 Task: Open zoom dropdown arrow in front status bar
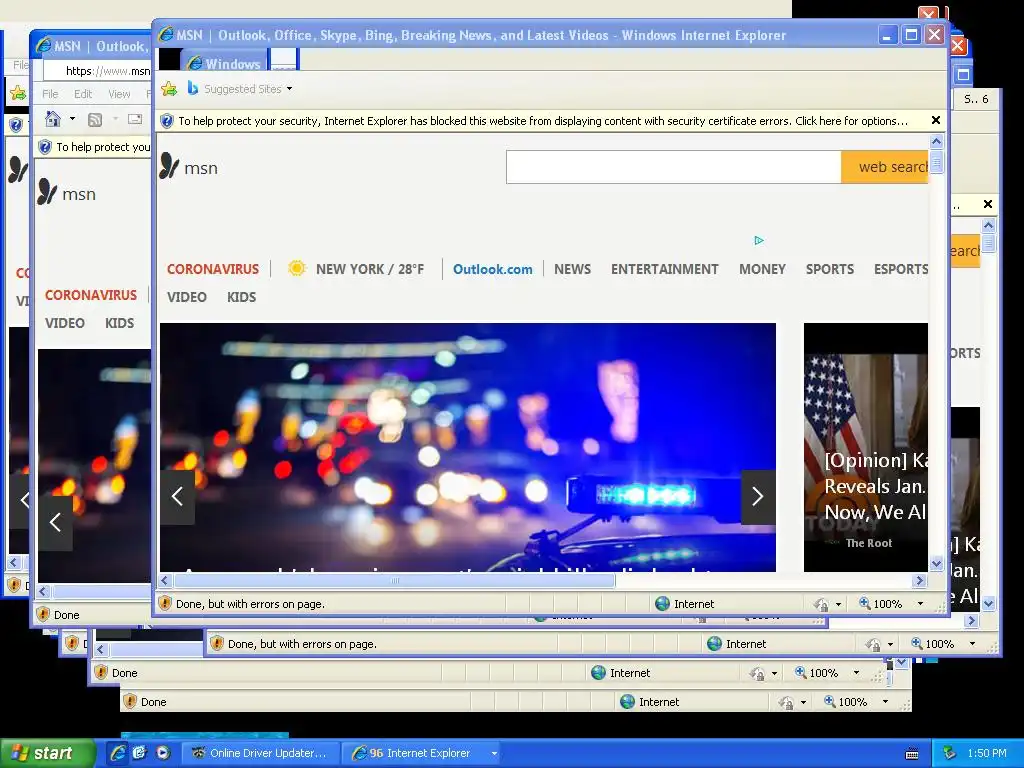(x=920, y=603)
